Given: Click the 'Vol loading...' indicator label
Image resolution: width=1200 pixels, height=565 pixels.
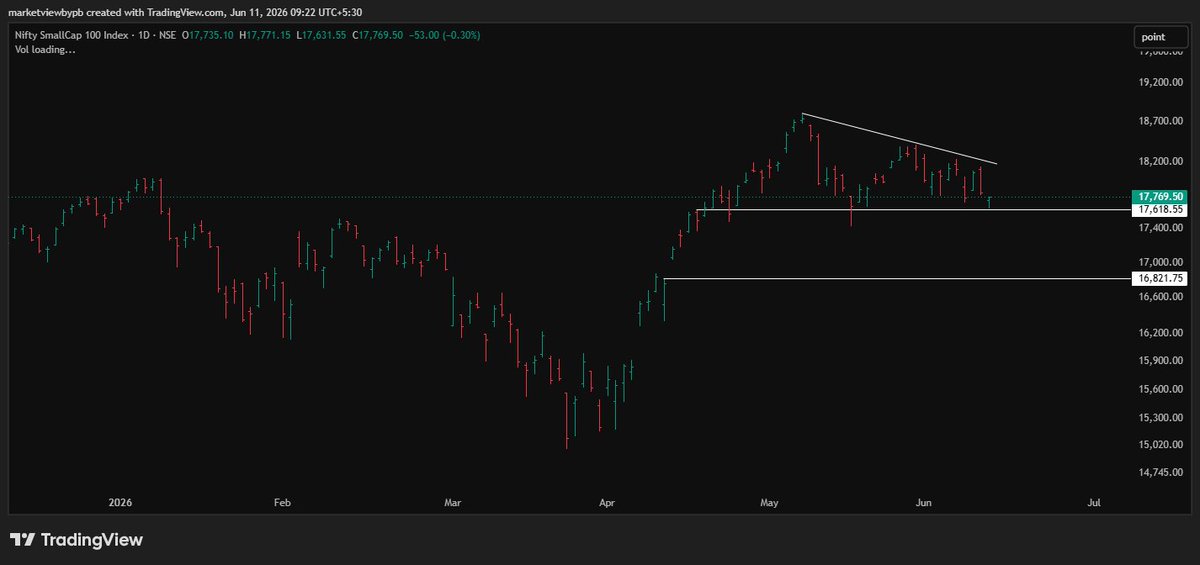Looking at the screenshot, I should click(45, 48).
